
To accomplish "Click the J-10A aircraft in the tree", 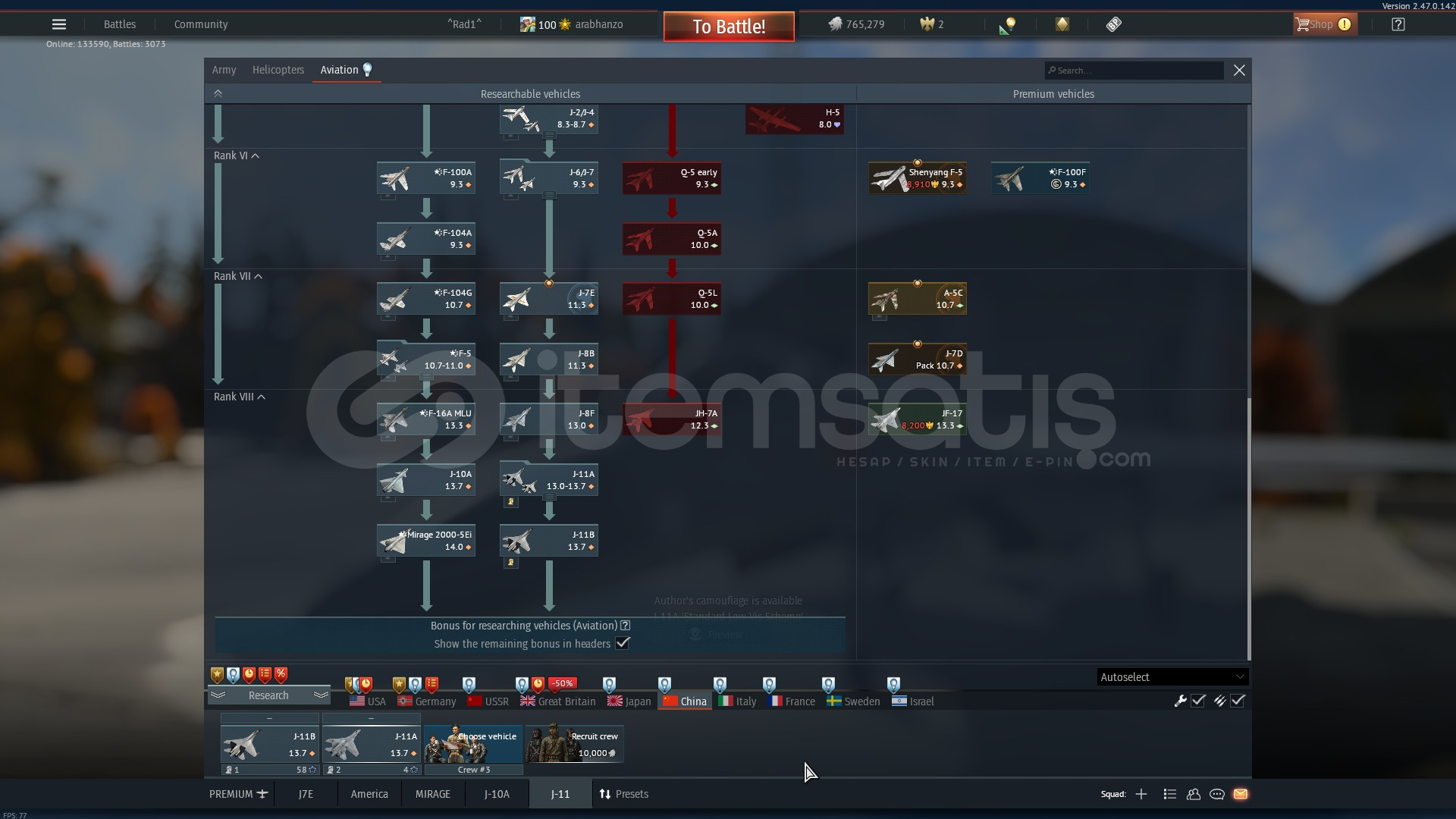I will coord(426,480).
